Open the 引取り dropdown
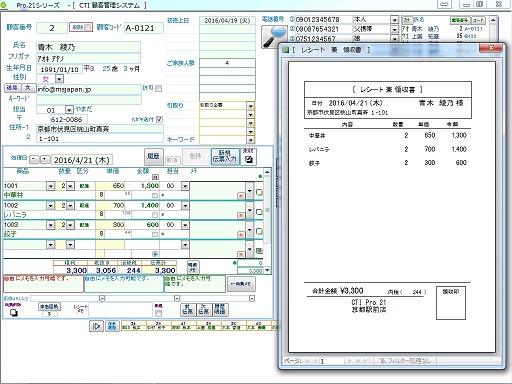Image resolution: width=512 pixels, height=384 pixels. pos(251,106)
